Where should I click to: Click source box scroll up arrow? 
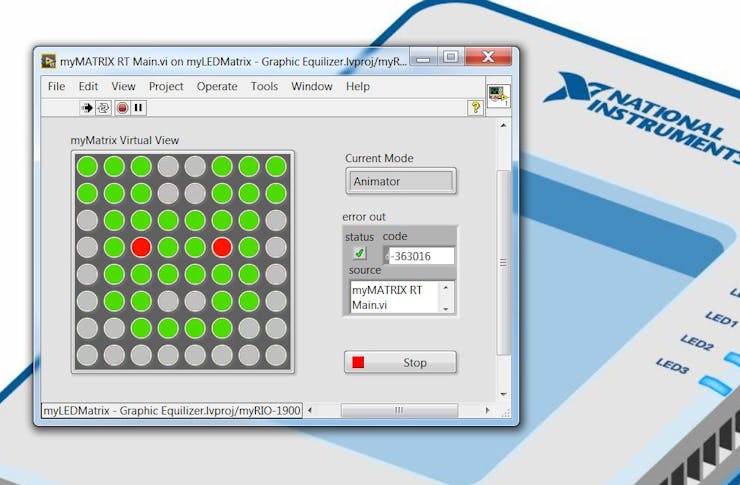point(446,286)
